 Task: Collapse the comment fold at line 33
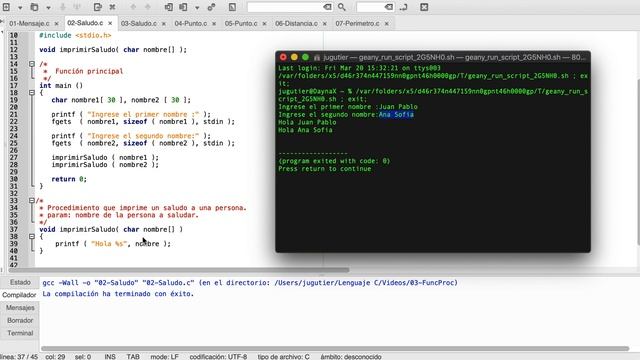click(x=32, y=200)
